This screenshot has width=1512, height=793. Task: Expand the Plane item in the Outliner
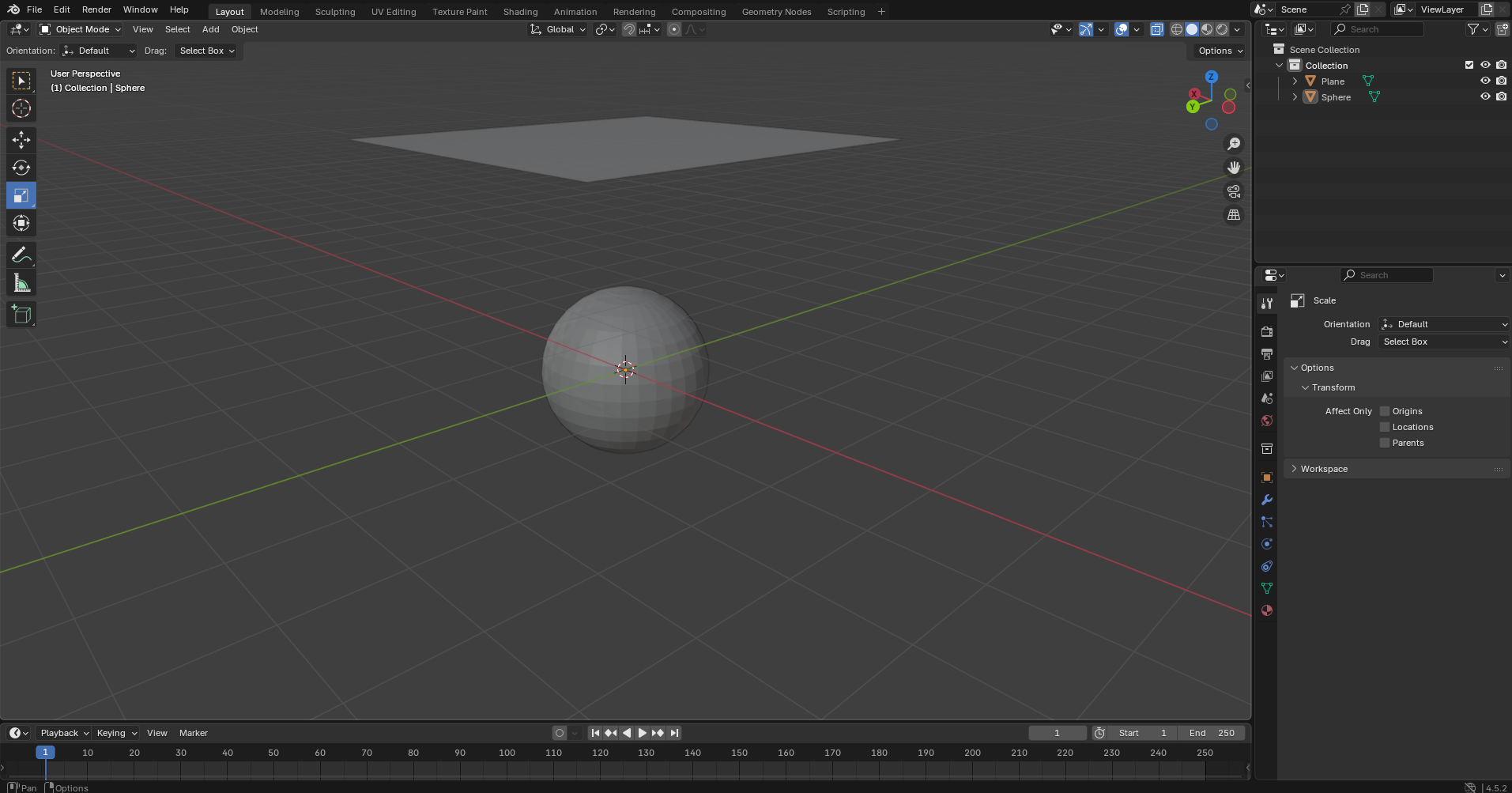(1294, 81)
